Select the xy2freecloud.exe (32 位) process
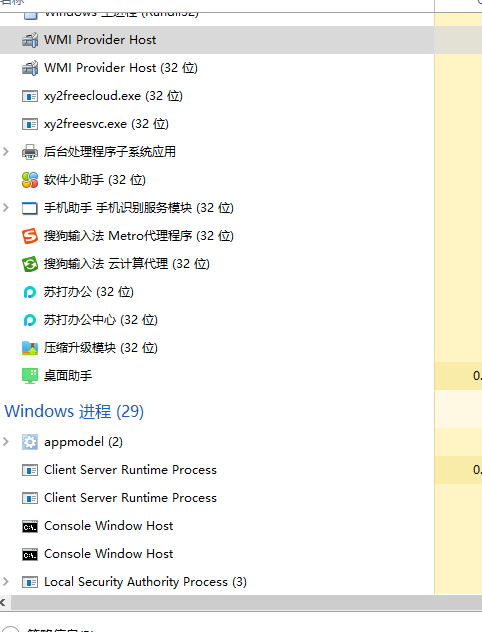This screenshot has height=632, width=482. [x=217, y=96]
